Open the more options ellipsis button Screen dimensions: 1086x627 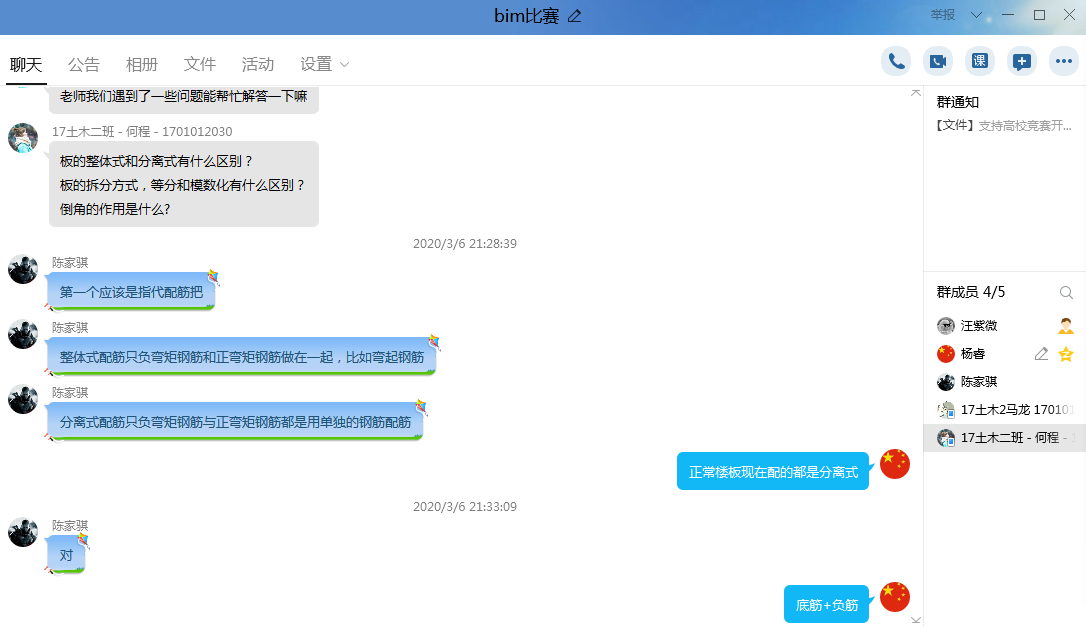[1064, 61]
